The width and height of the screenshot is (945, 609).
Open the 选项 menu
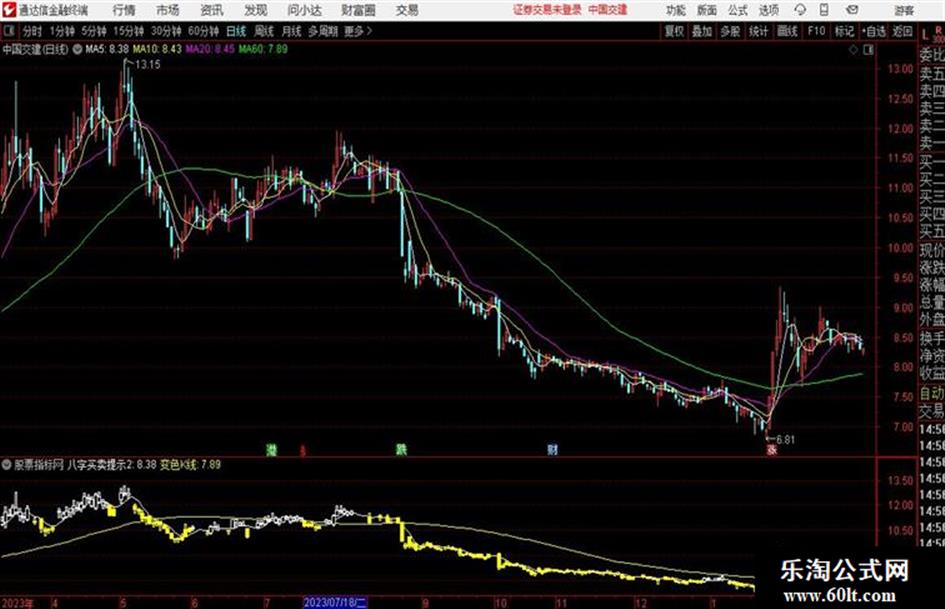[x=769, y=10]
